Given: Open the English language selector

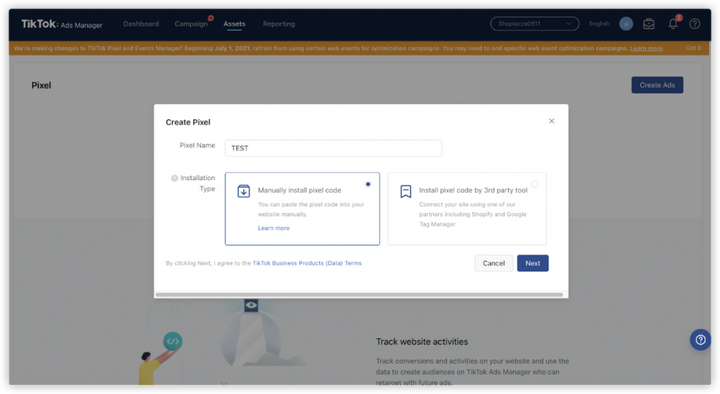Looking at the screenshot, I should tap(599, 23).
